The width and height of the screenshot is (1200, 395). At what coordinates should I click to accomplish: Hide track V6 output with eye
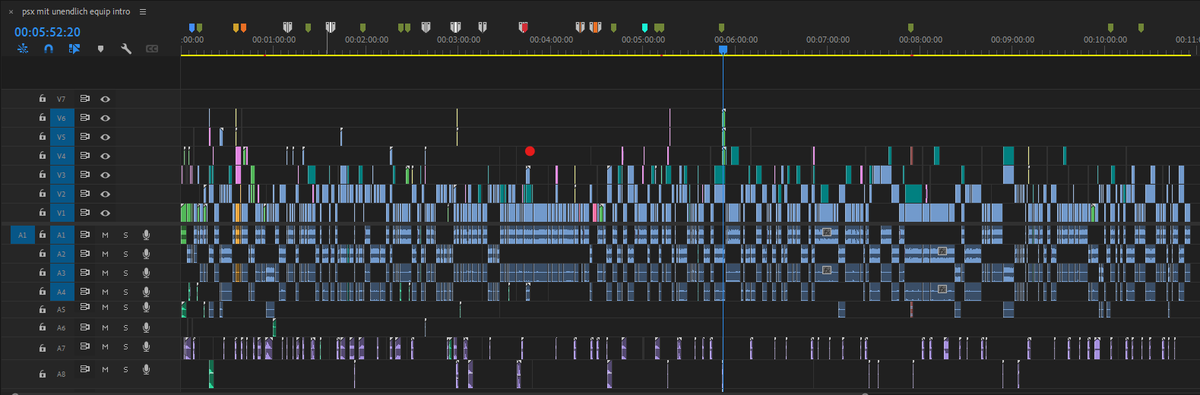click(x=105, y=118)
